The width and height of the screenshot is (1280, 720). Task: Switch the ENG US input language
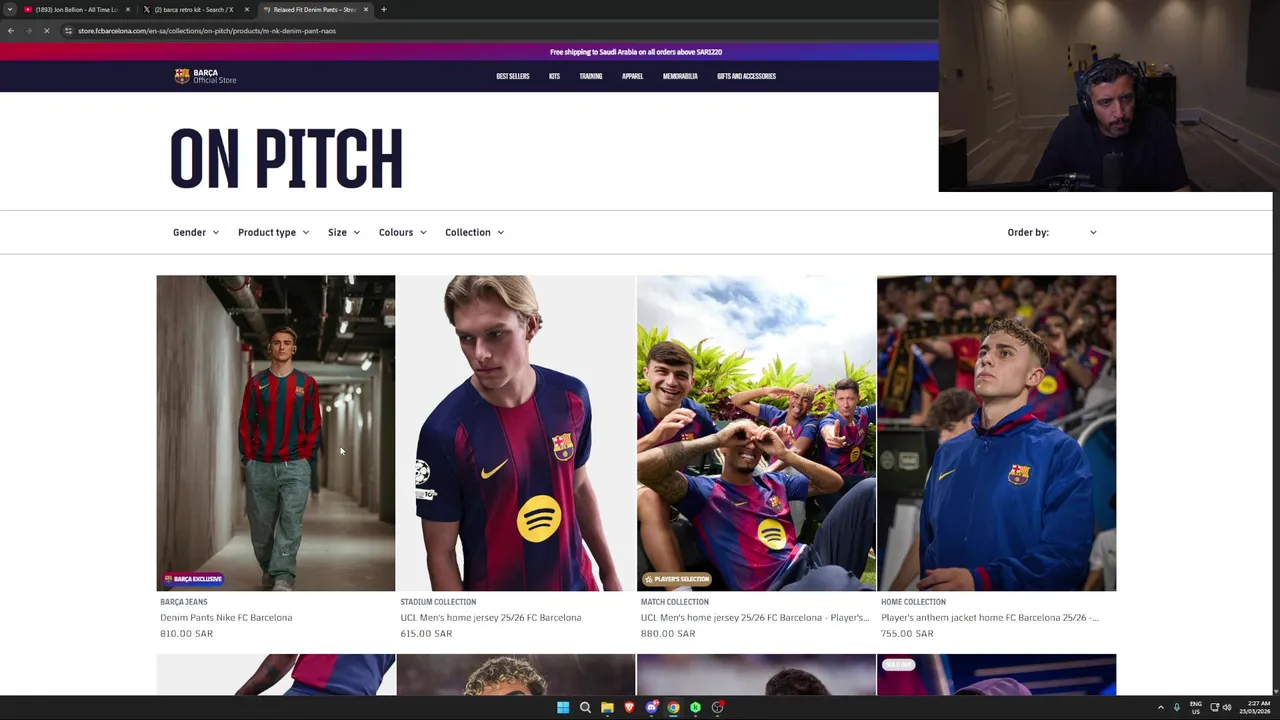(x=1196, y=708)
